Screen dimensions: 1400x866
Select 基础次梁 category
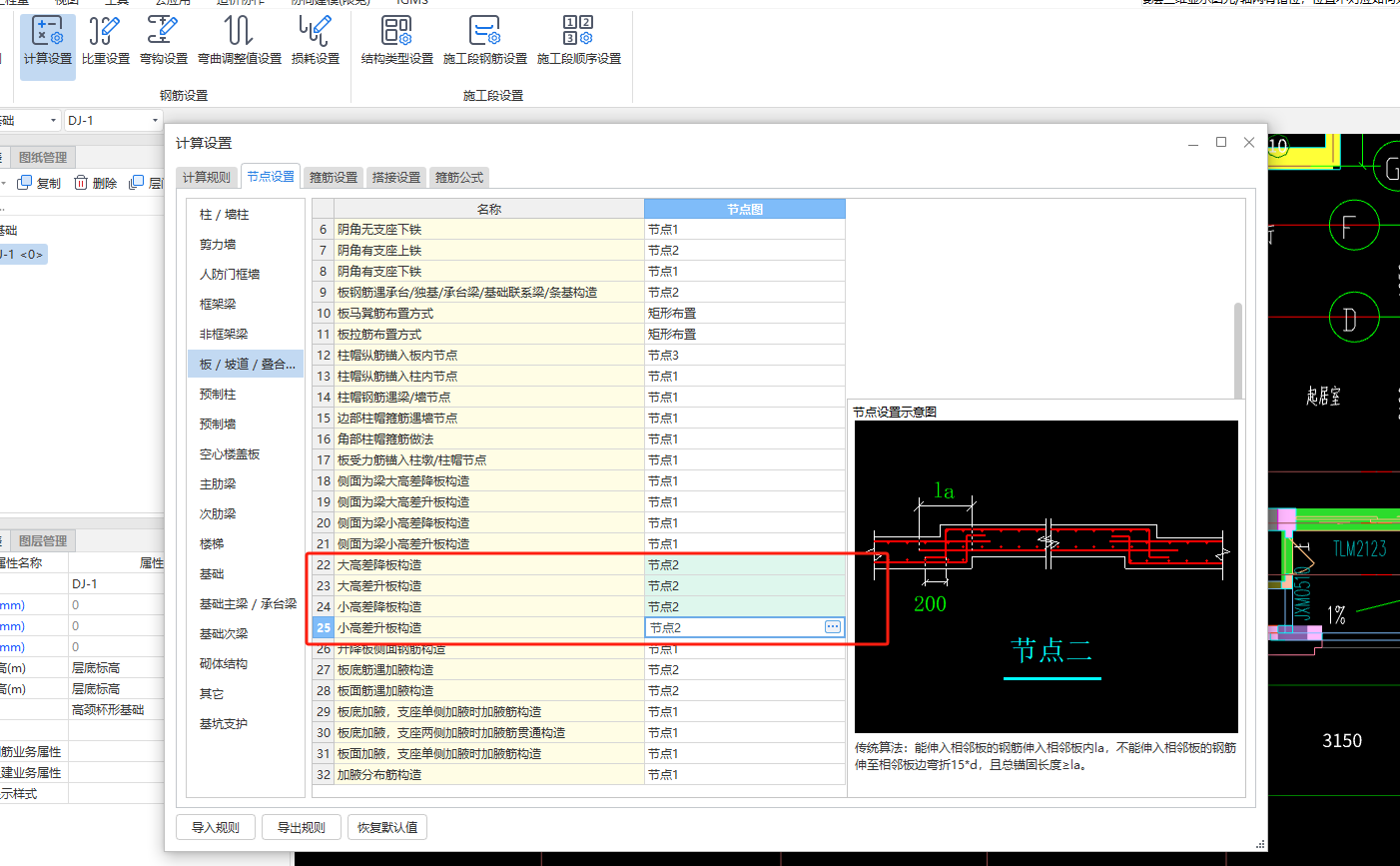(245, 633)
